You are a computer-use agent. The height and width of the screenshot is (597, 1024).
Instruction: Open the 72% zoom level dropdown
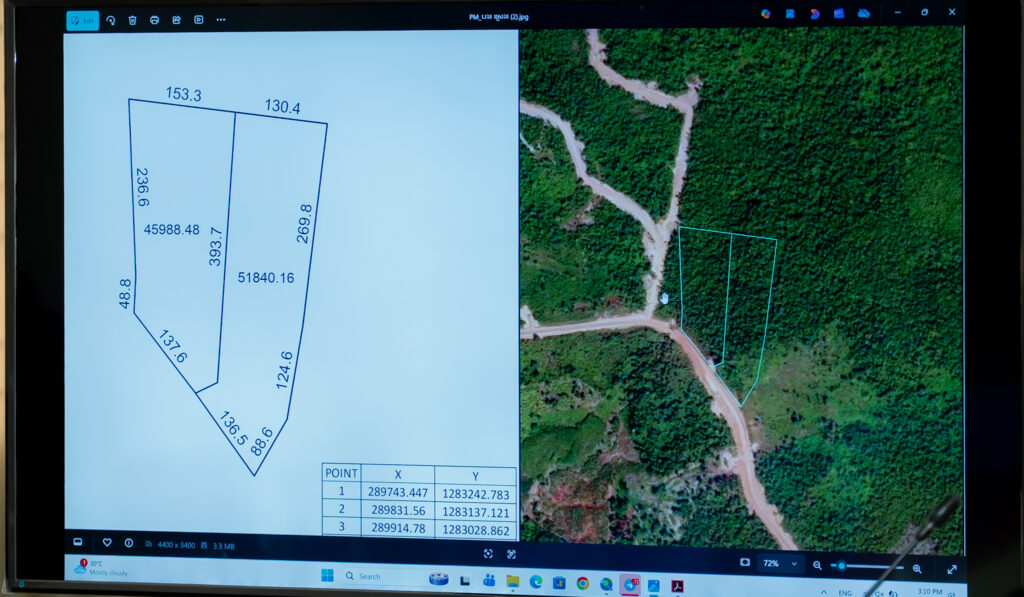tap(782, 564)
